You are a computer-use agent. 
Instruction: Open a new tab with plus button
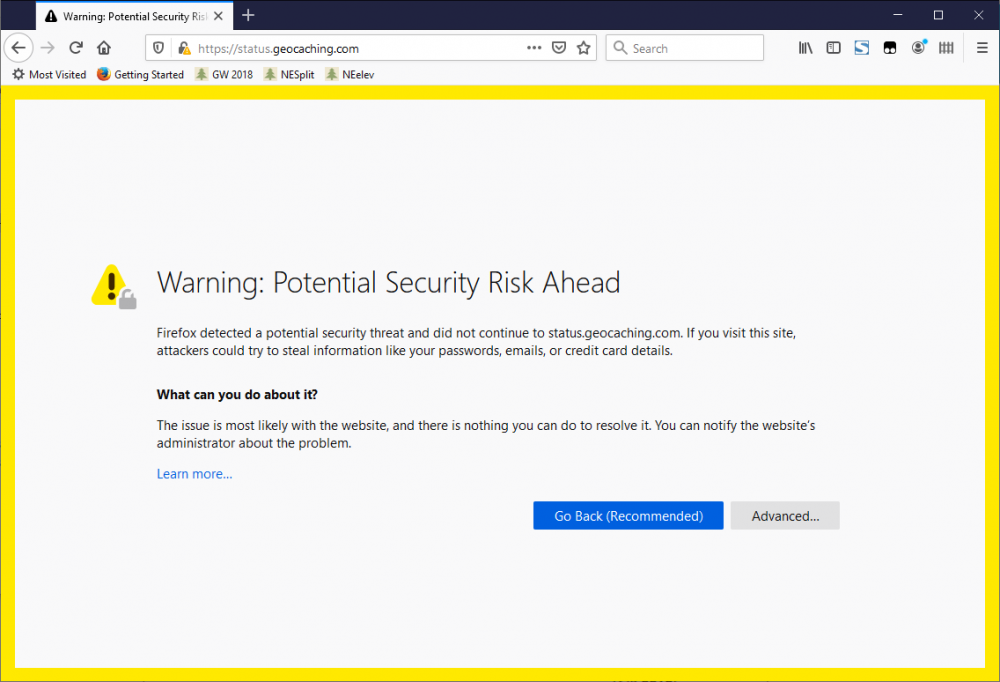point(248,15)
